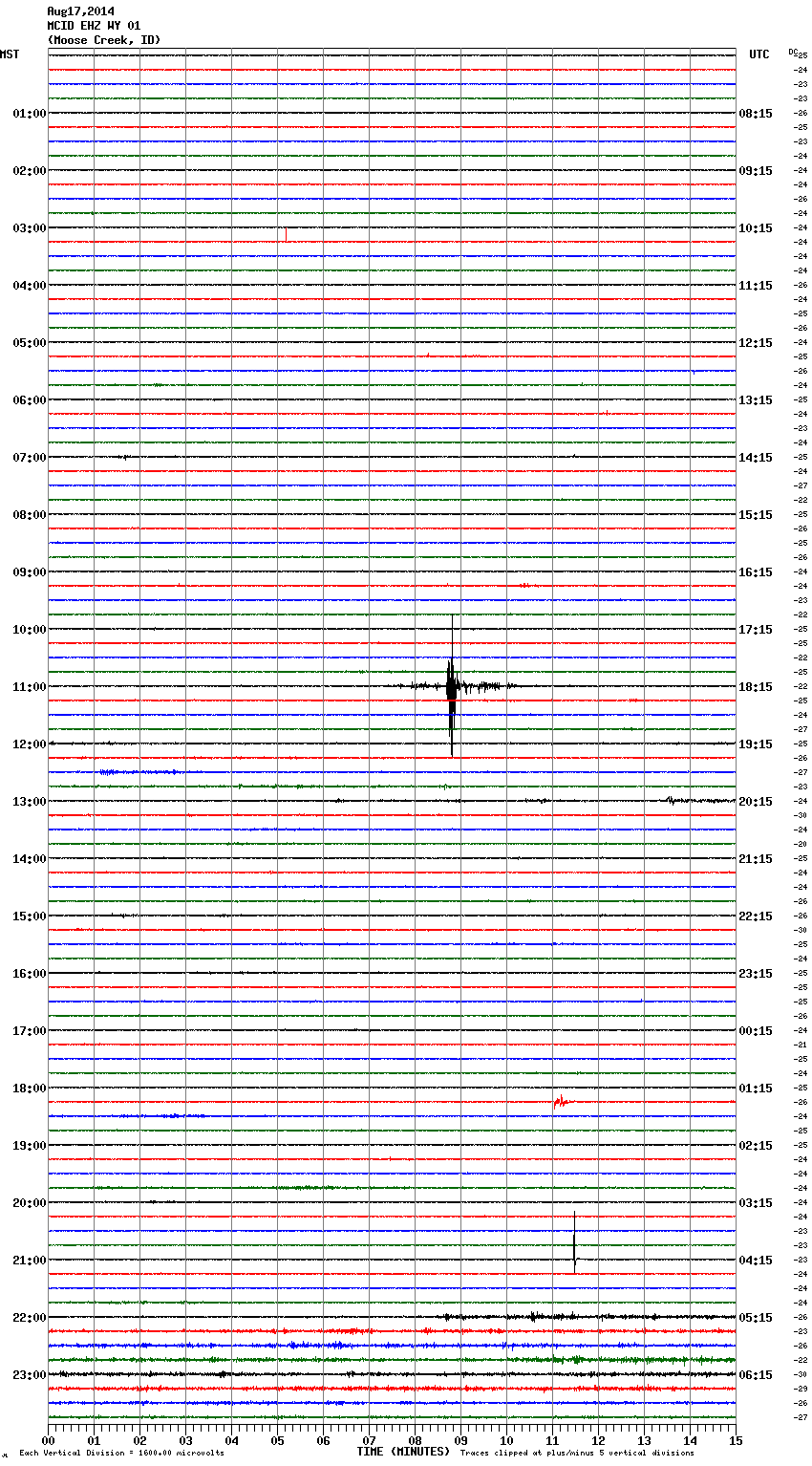Select the 23:00 MST hour label
The width and height of the screenshot is (812, 1466).
point(29,1375)
